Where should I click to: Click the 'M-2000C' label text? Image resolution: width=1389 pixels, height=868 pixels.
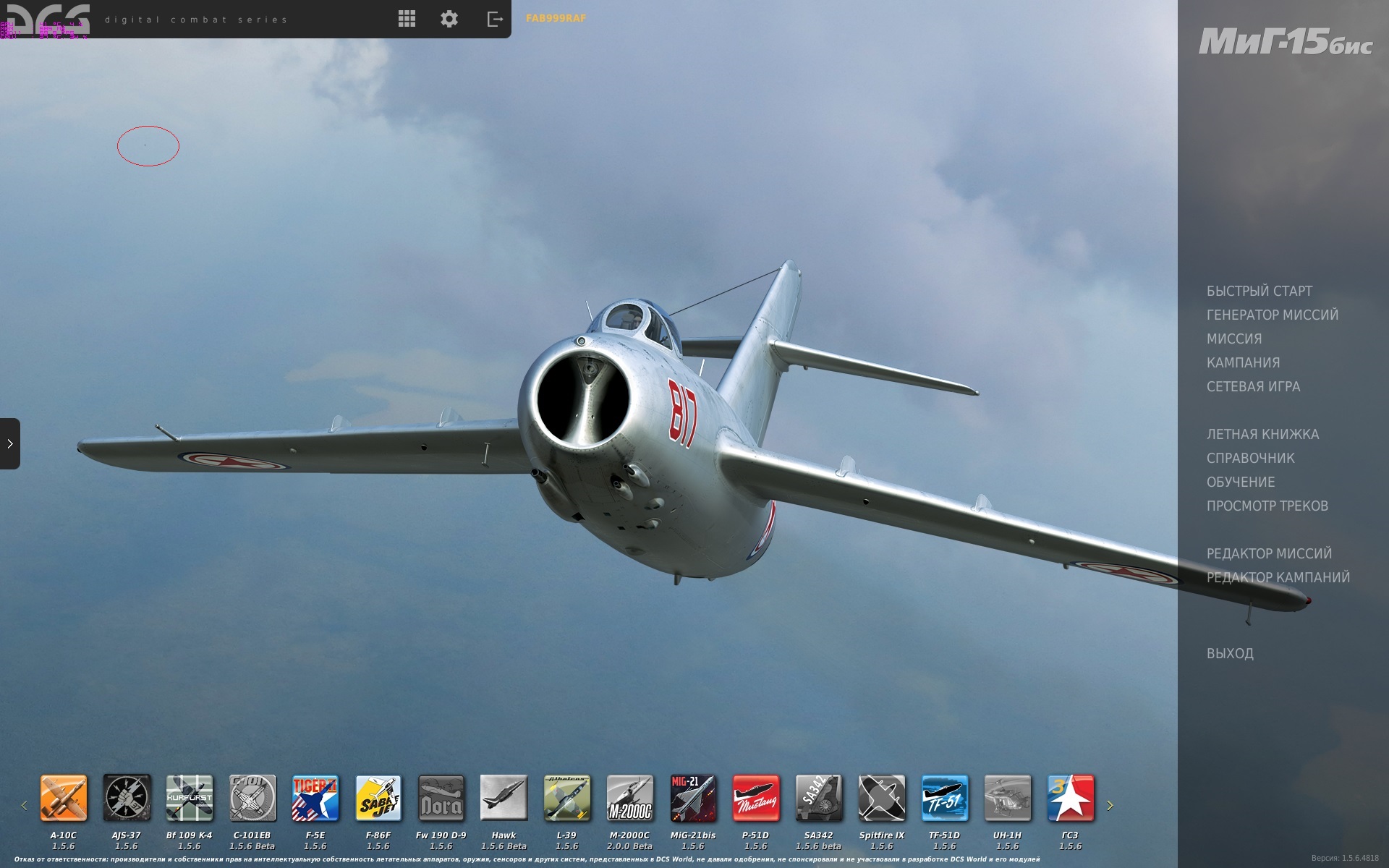629,835
